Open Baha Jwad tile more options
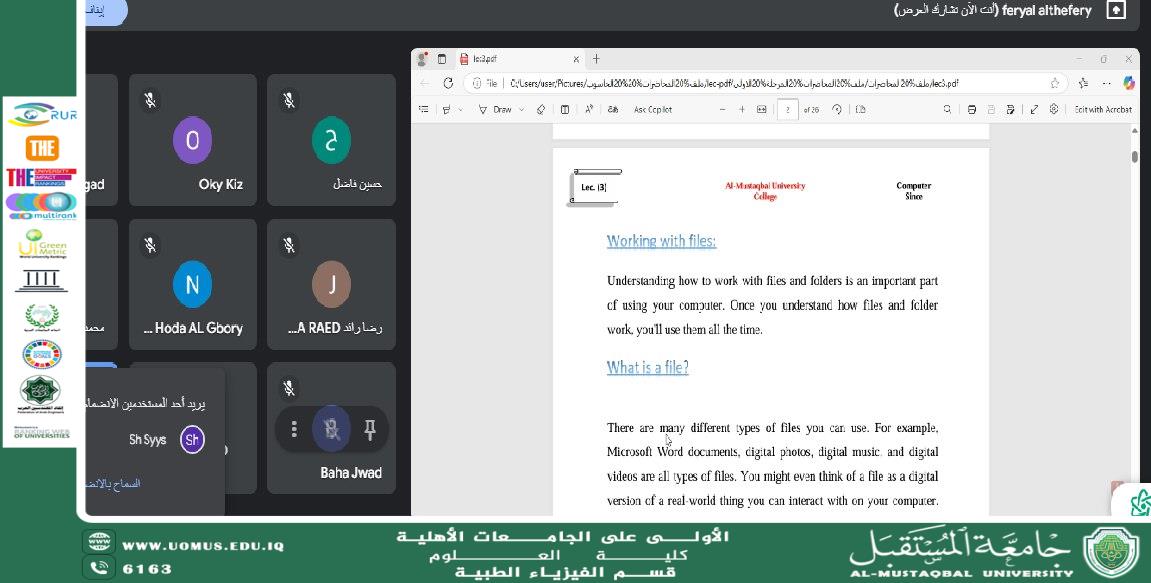 click(x=294, y=430)
